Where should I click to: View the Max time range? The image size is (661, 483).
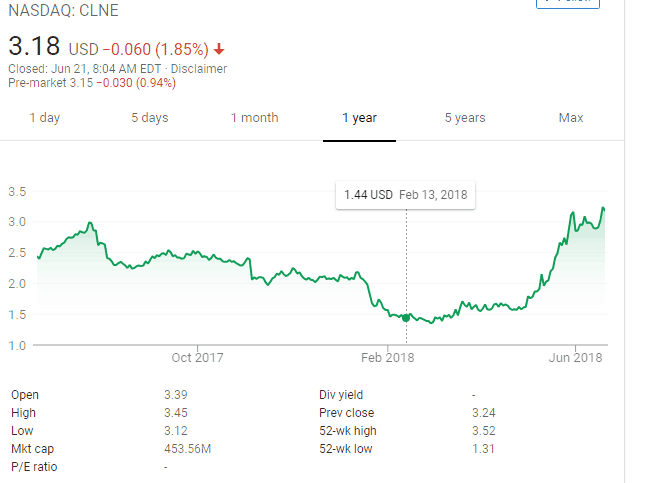[571, 118]
